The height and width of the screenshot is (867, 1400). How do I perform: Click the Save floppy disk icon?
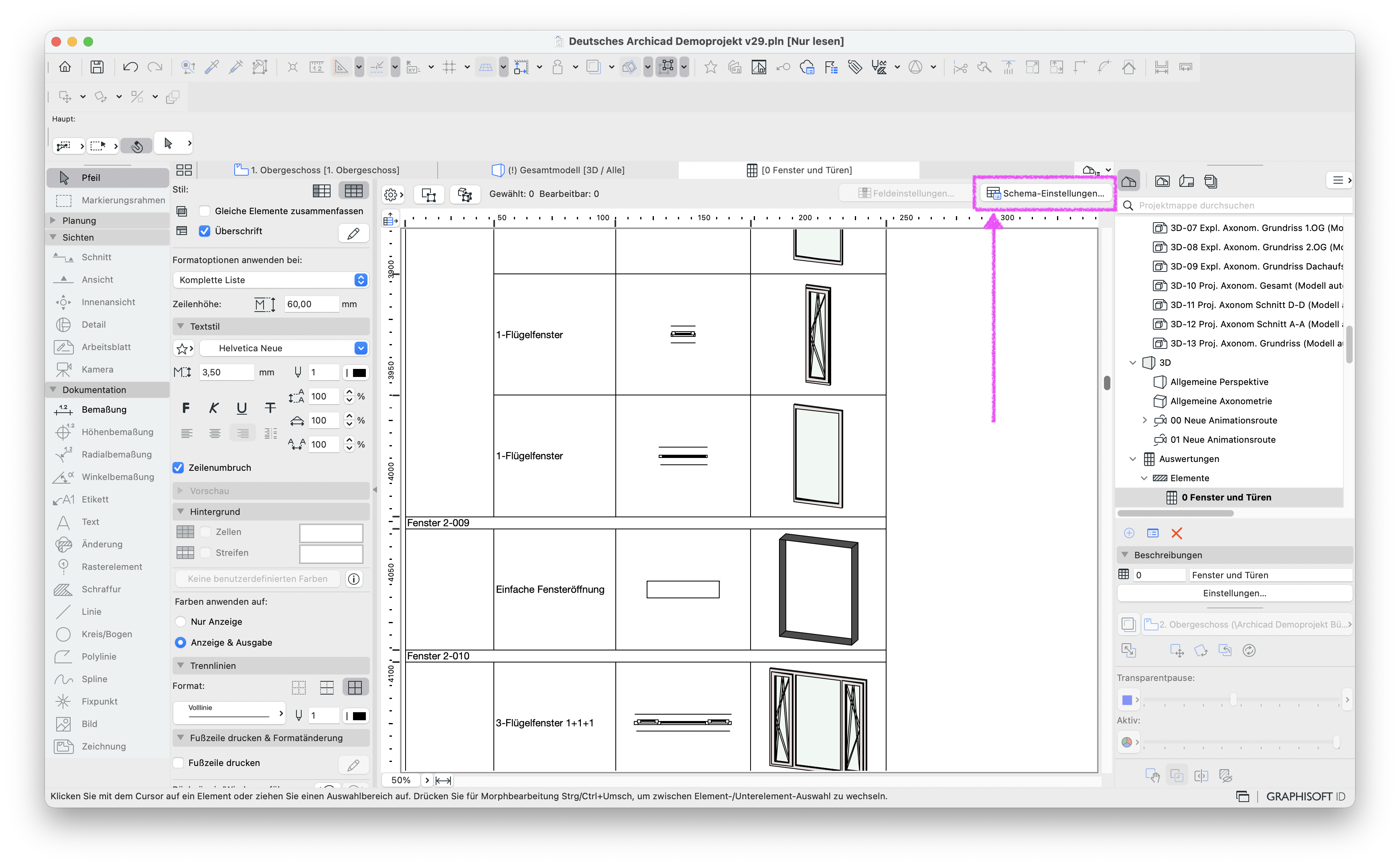pos(97,67)
